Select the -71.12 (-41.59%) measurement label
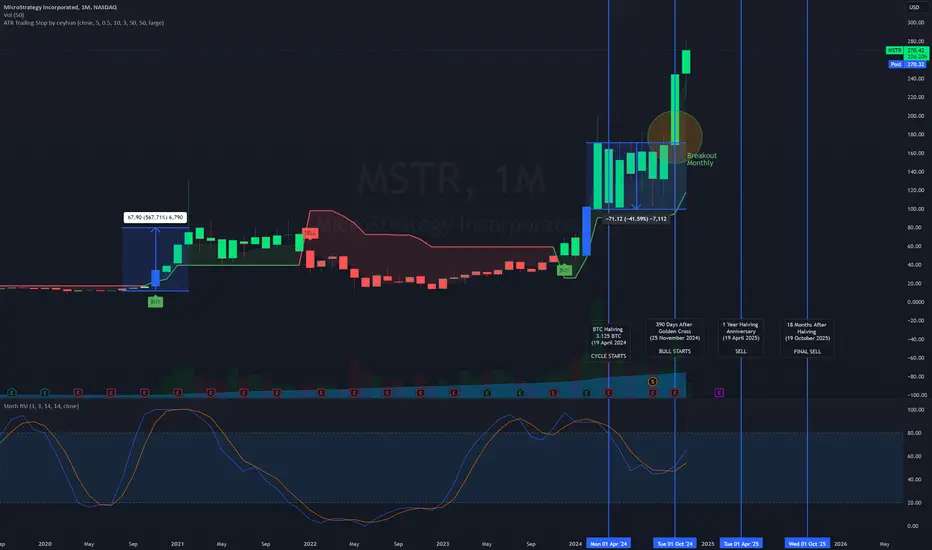 (636, 219)
